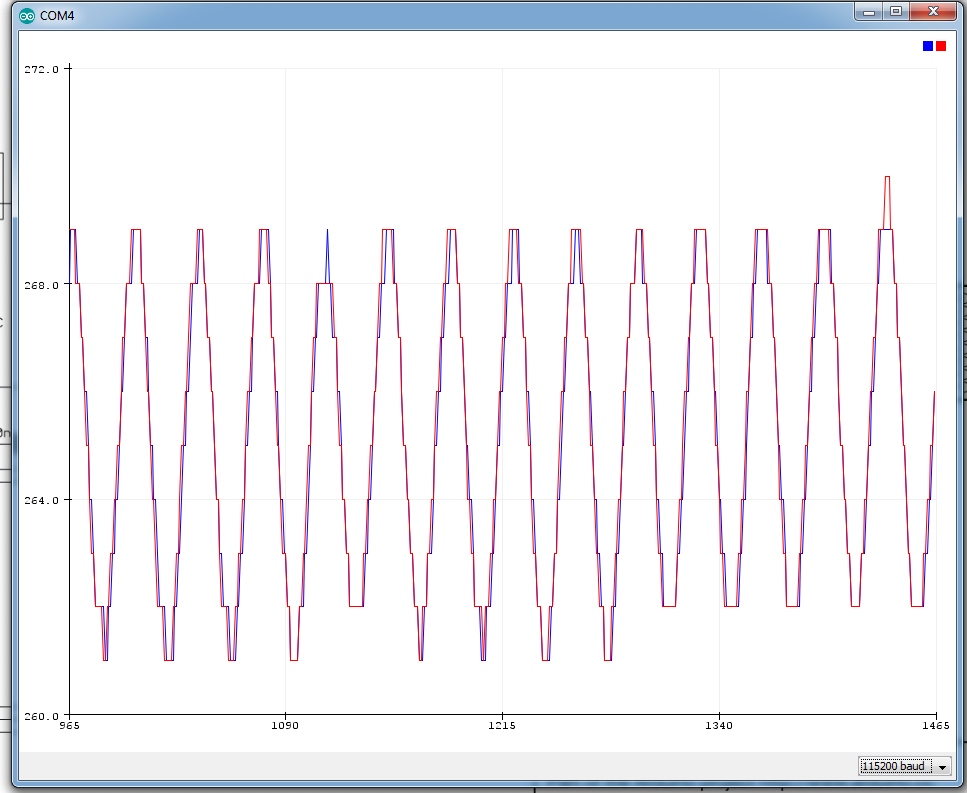Click the 965 x-axis label

pos(69,726)
